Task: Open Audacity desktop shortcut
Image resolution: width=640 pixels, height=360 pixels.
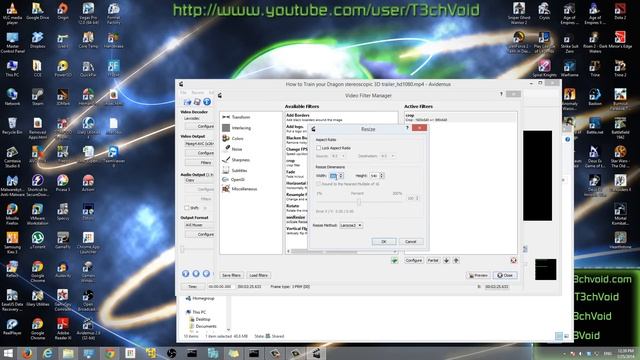Action: pos(62,271)
